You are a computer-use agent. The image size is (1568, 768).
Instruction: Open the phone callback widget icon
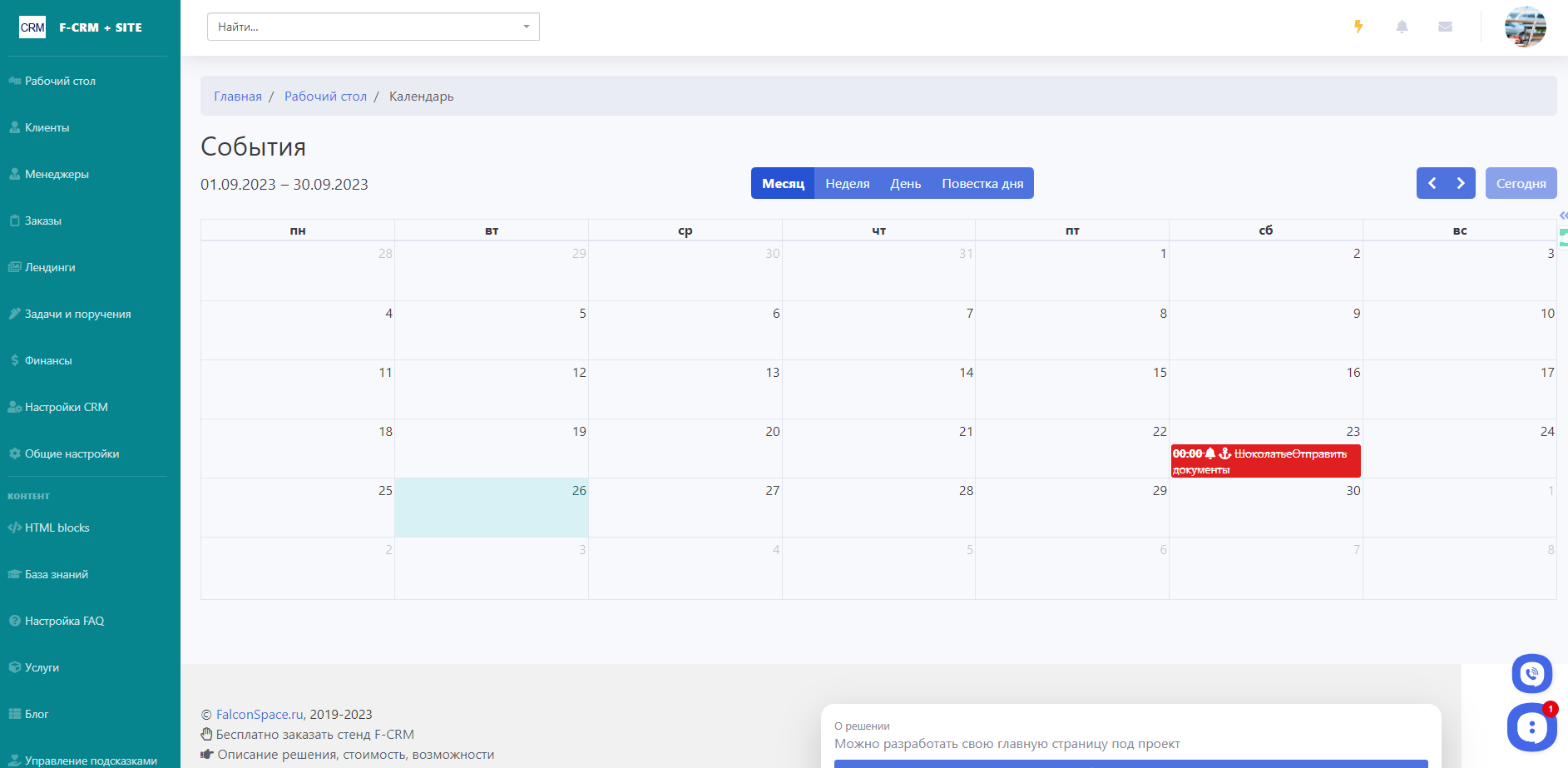[x=1531, y=674]
